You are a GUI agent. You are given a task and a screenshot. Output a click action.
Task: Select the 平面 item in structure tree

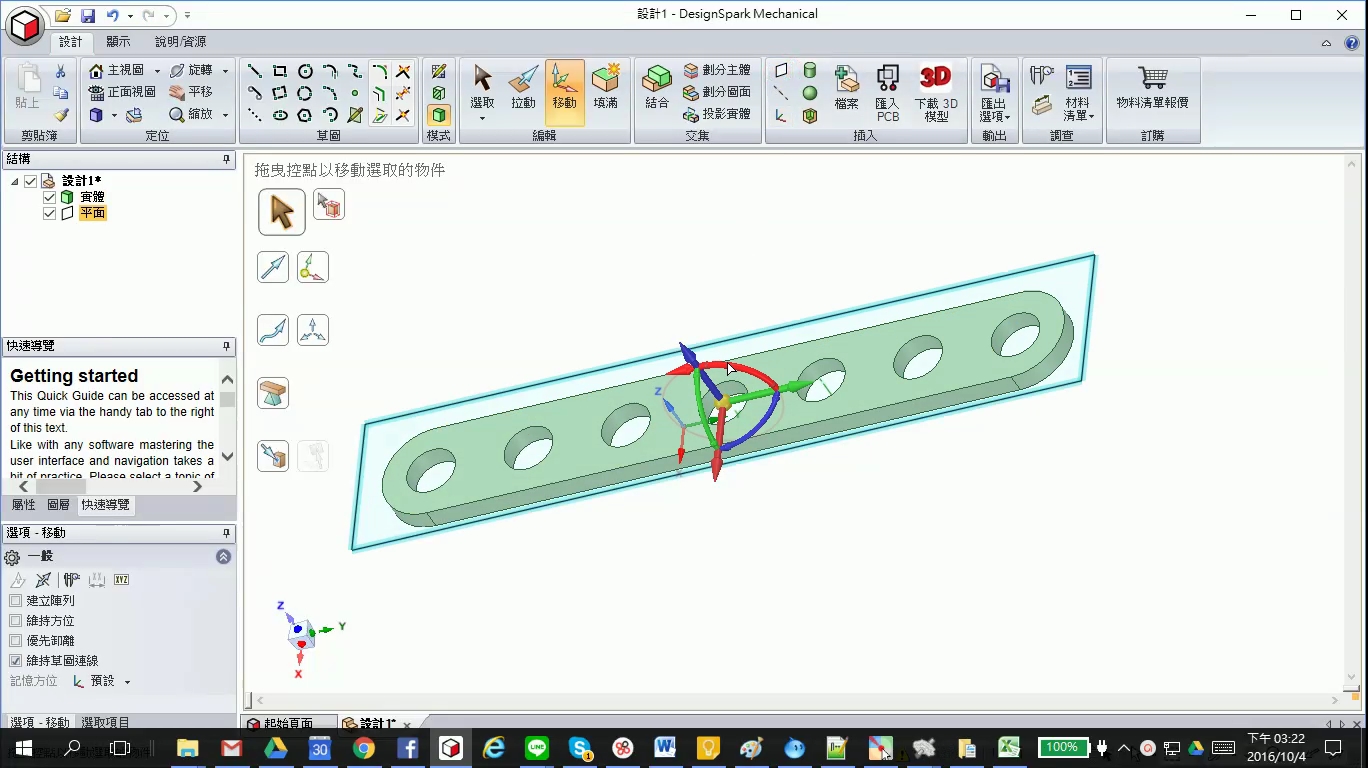pyautogui.click(x=92, y=213)
